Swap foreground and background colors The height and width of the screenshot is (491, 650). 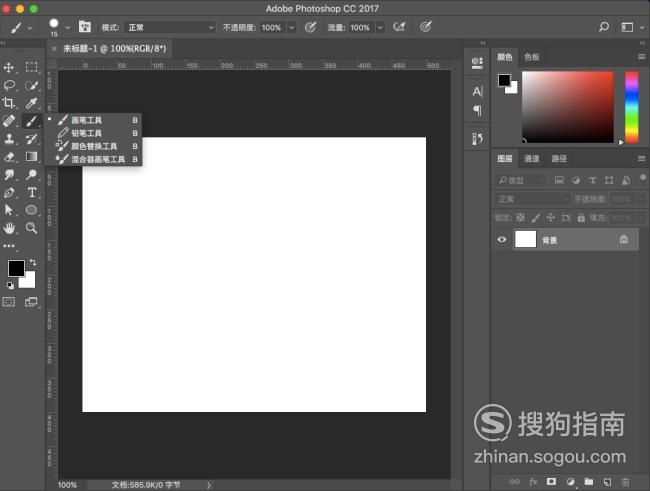coord(33,262)
